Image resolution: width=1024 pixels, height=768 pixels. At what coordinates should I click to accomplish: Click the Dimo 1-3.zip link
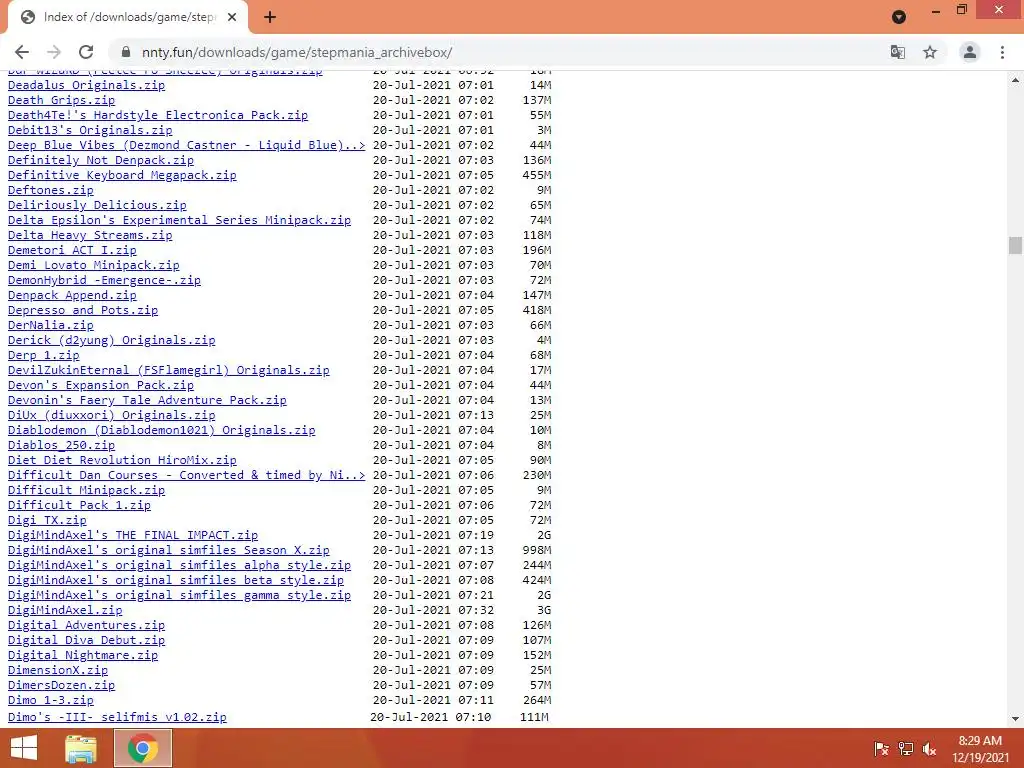coord(51,701)
